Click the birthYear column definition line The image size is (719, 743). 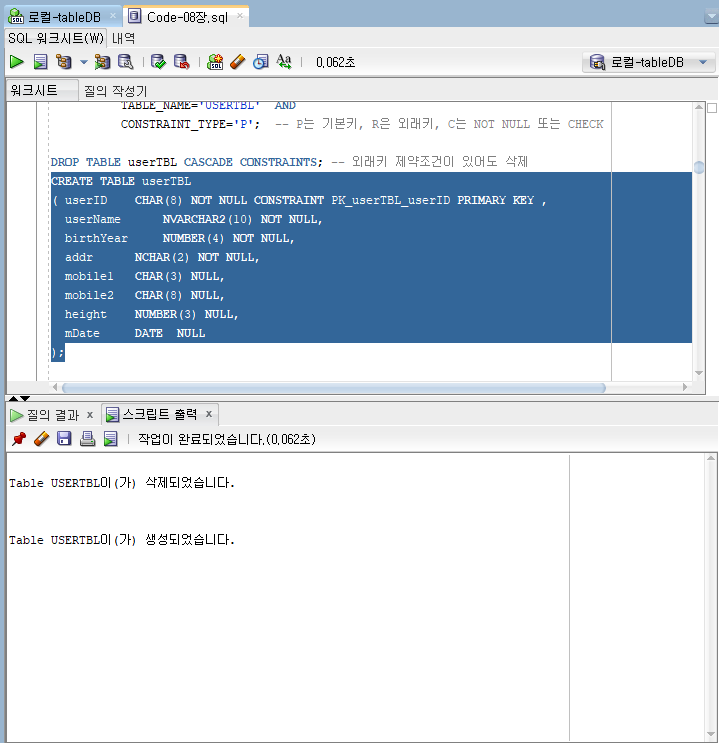[179, 238]
